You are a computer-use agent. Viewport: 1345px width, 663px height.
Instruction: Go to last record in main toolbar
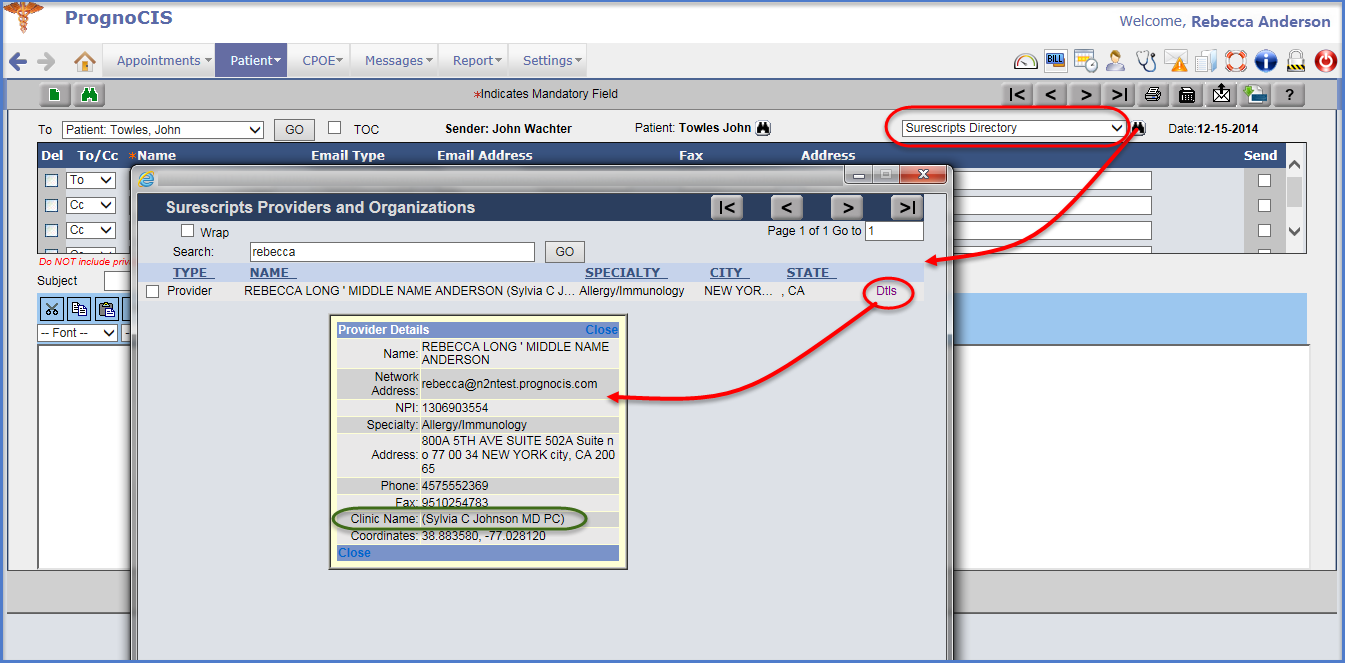[1119, 95]
